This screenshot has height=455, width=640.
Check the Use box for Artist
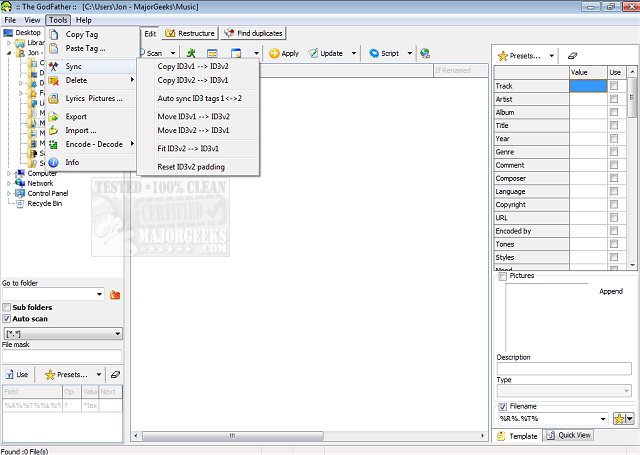[x=613, y=99]
